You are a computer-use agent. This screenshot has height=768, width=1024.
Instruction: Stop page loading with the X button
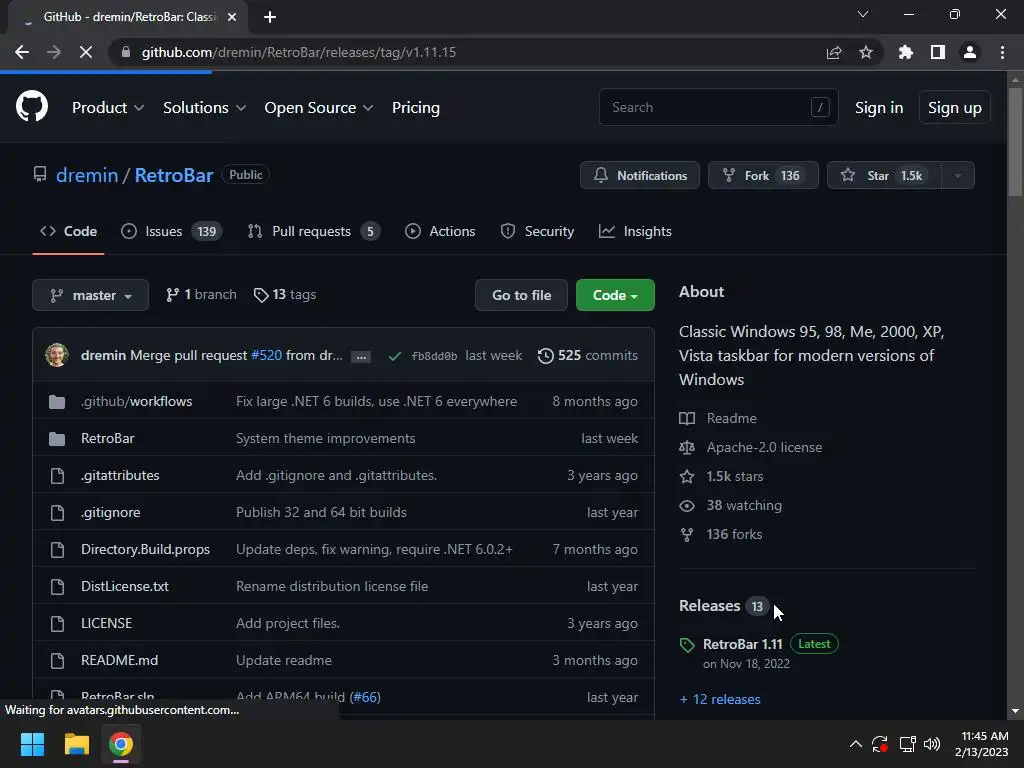[x=86, y=52]
